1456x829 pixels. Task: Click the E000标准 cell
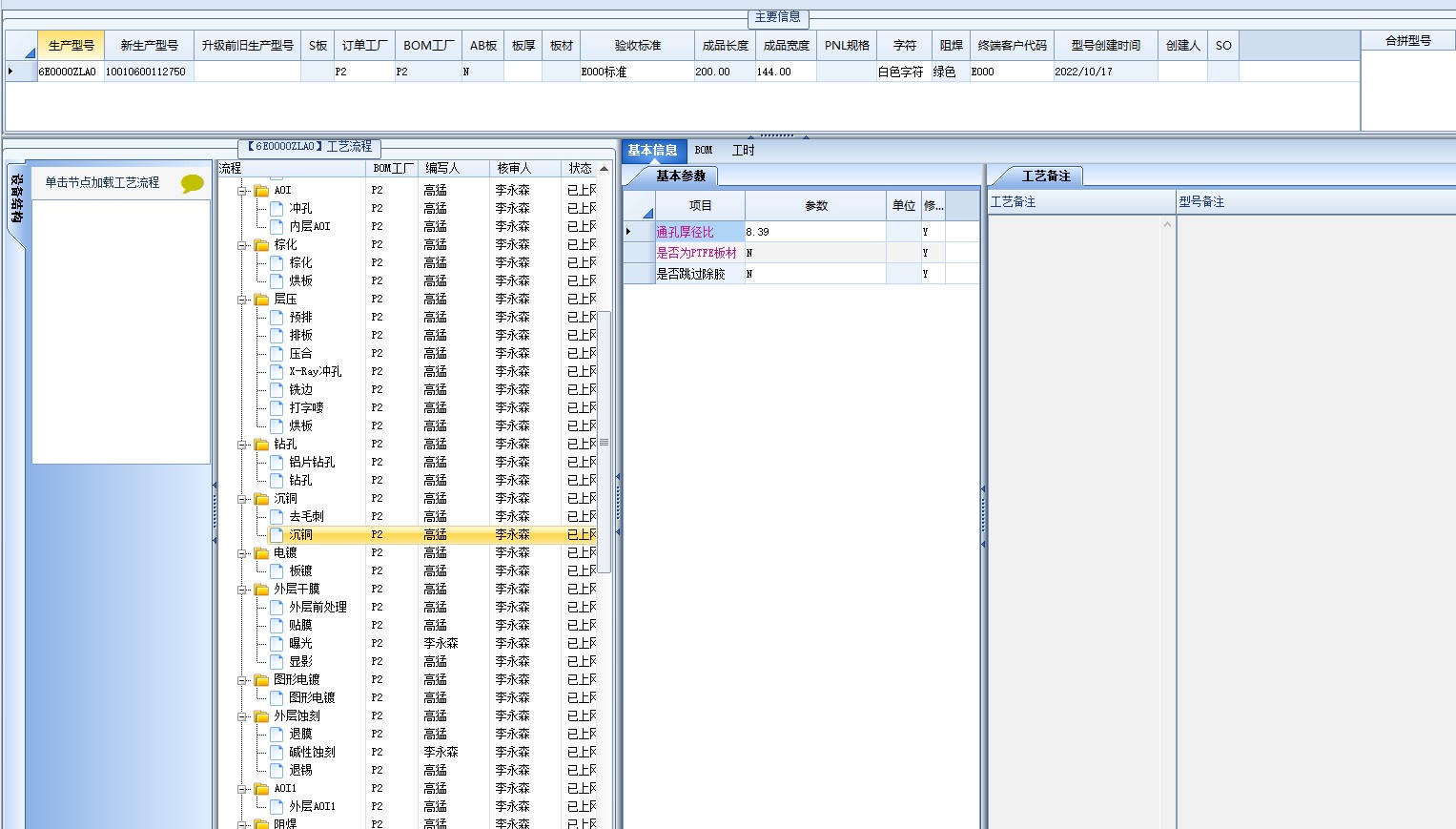click(x=637, y=72)
